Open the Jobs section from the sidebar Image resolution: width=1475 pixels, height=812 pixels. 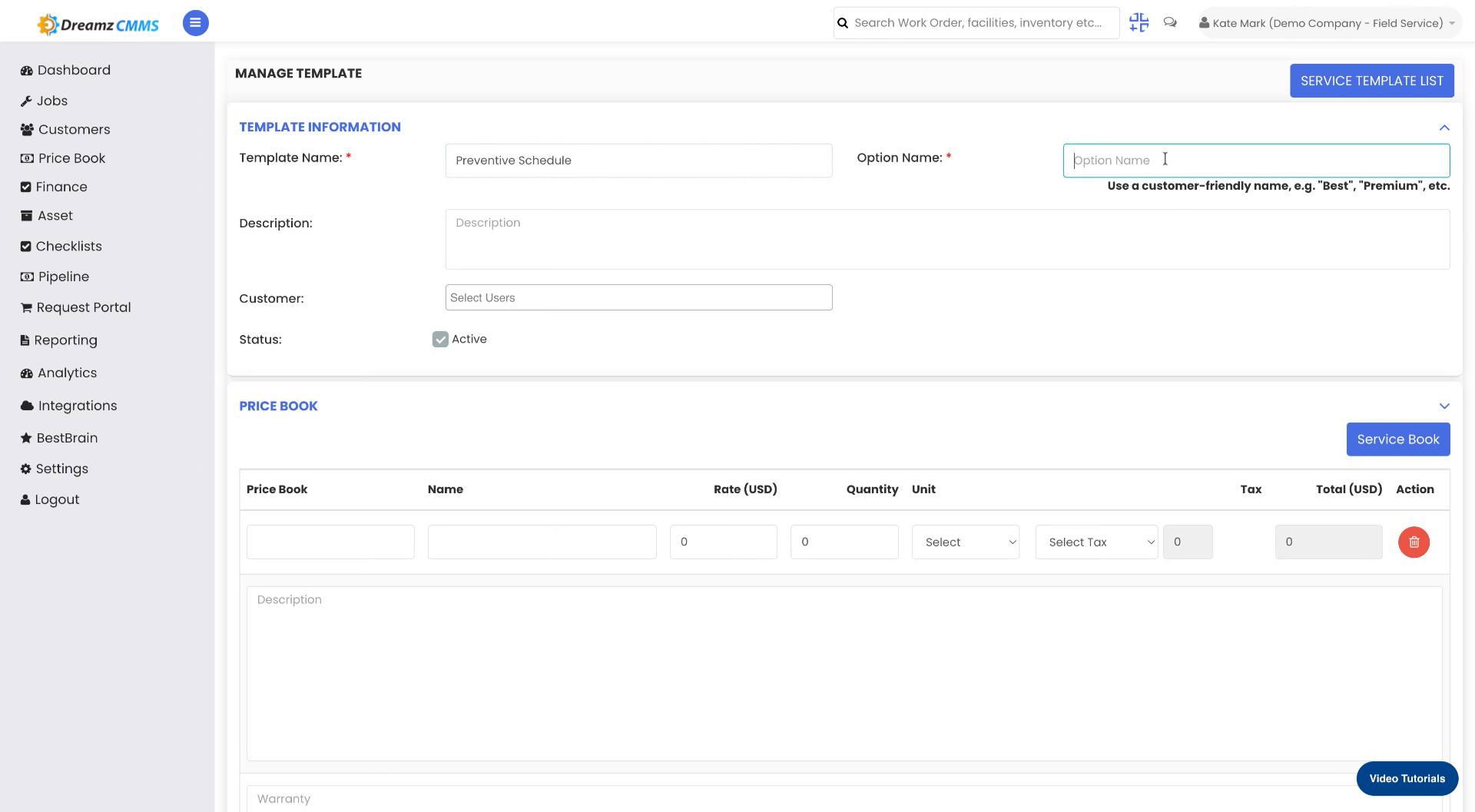point(51,101)
